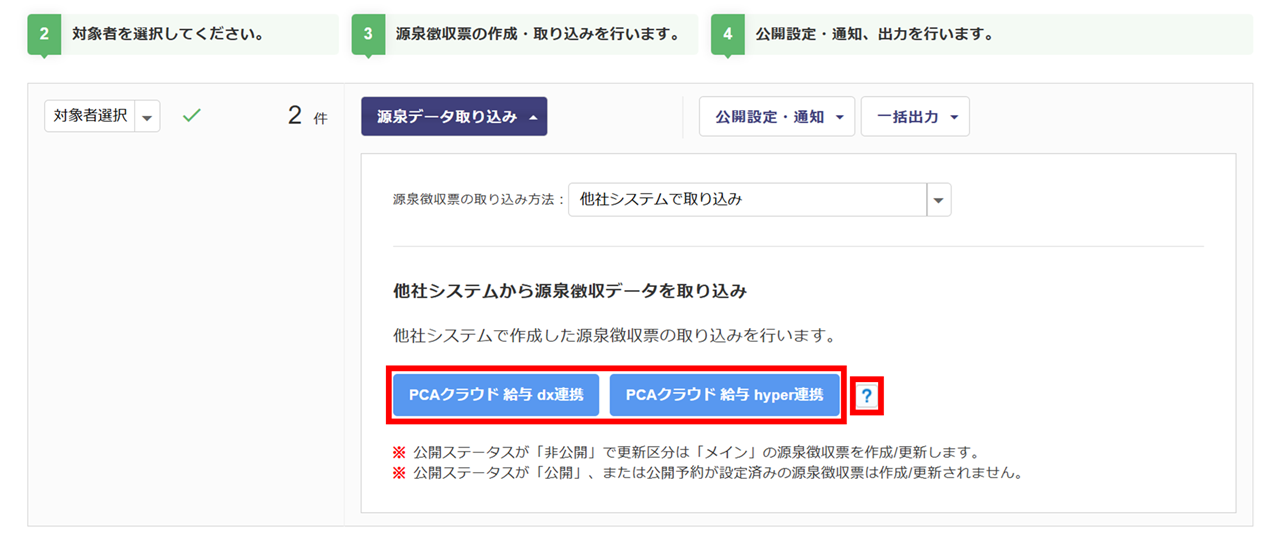Screen dimensions: 1280x537
Task: Open the 公開設定・通知 dropdown
Action: point(777,116)
